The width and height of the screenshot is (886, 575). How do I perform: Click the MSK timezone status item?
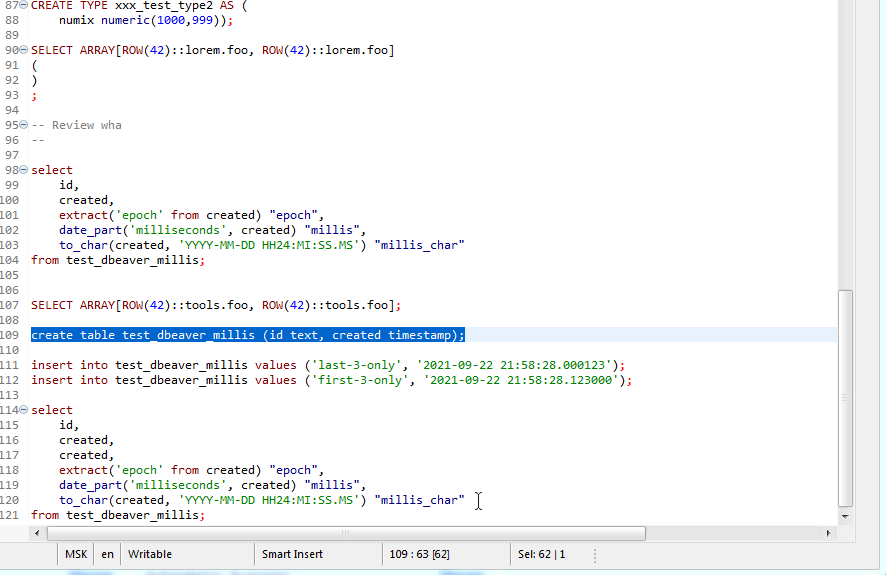pyautogui.click(x=76, y=554)
